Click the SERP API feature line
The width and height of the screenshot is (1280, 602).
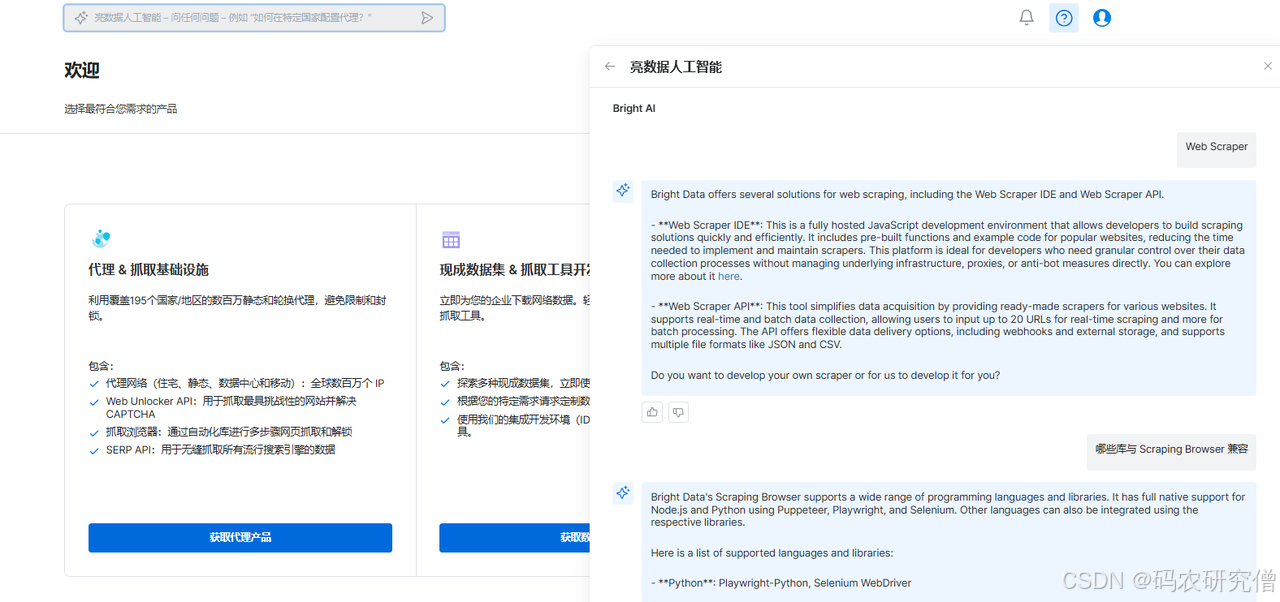pyautogui.click(x=220, y=450)
